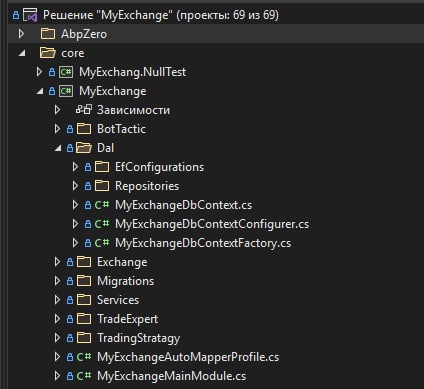The height and width of the screenshot is (389, 424).
Task: Select the MyExchangeDbContext.cs file name
Action: click(183, 205)
